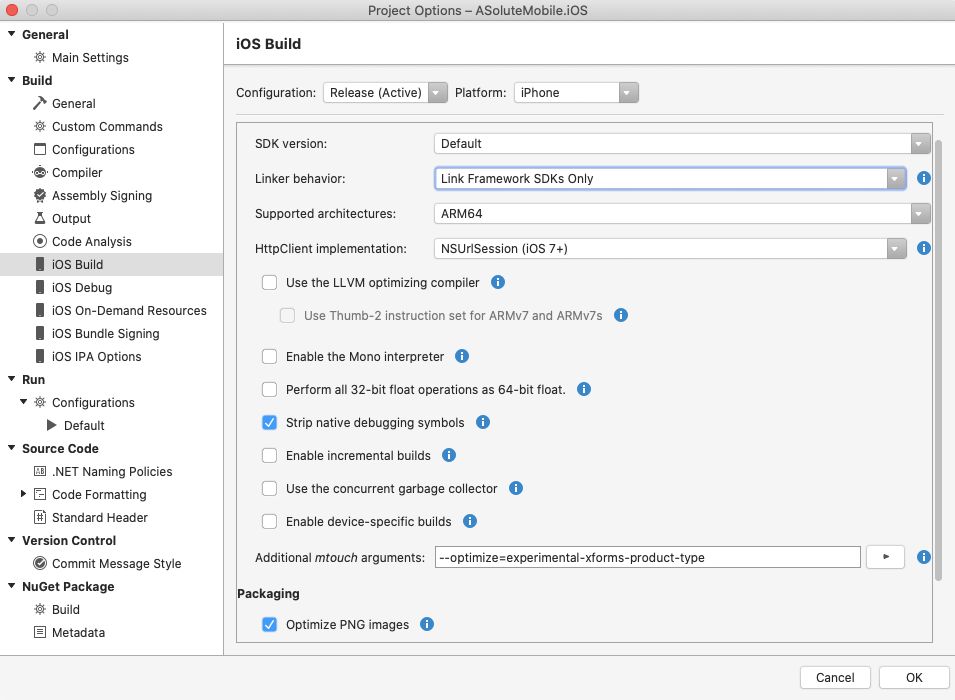Open the Configuration dropdown
Viewport: 955px width, 700px height.
[385, 93]
